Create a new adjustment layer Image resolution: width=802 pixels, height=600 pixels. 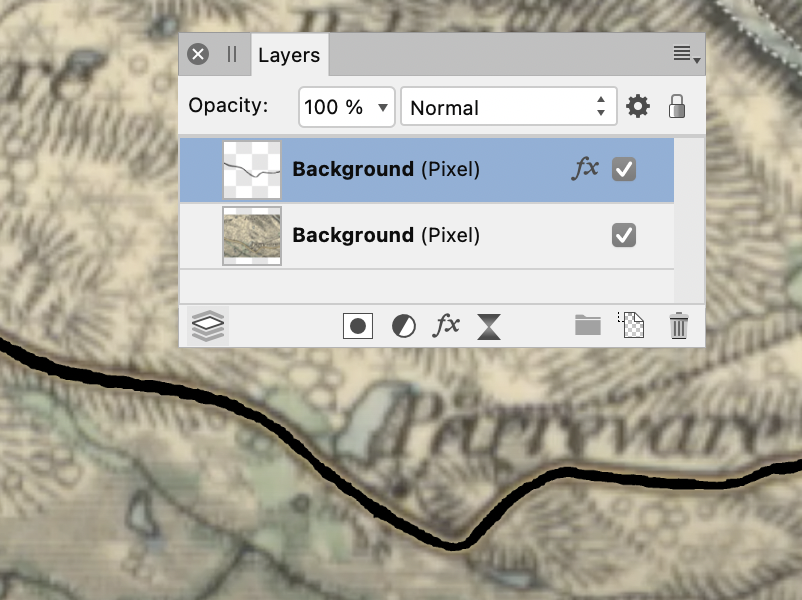pos(404,325)
